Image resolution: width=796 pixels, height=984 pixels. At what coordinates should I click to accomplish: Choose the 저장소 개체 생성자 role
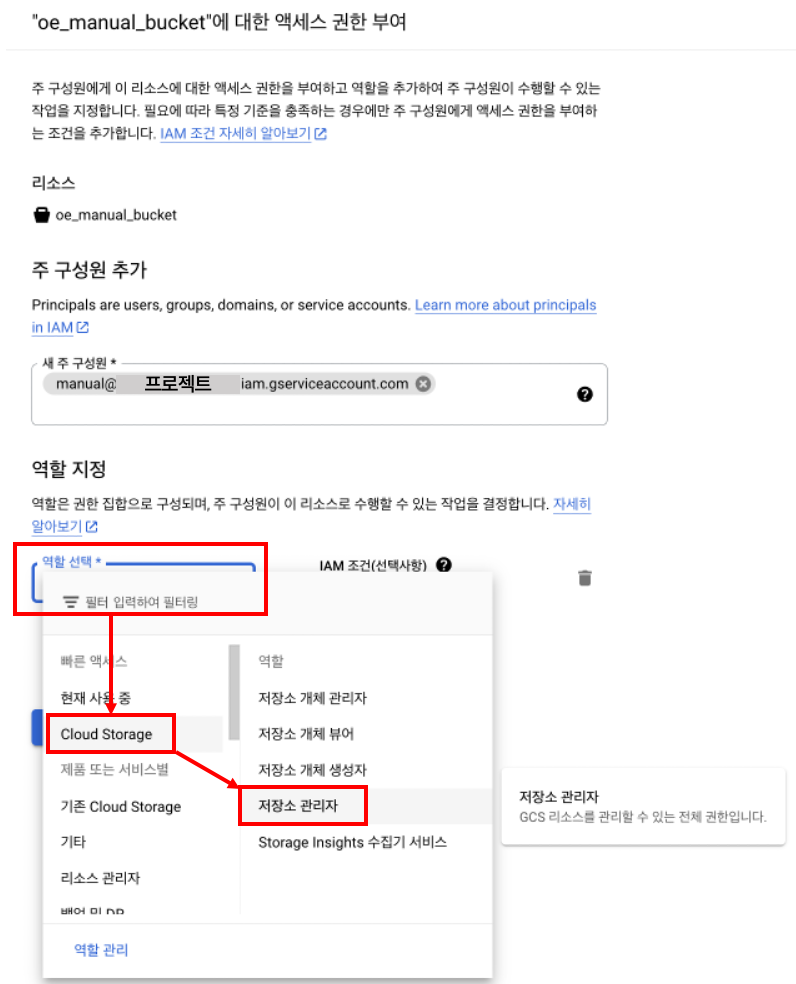pos(312,770)
